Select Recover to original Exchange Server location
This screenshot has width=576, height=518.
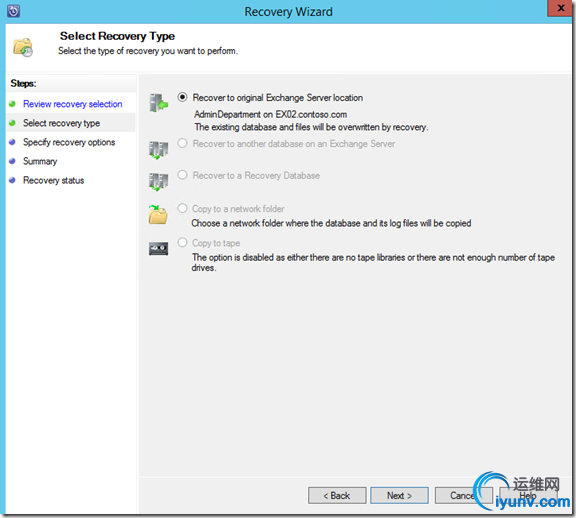[x=182, y=97]
